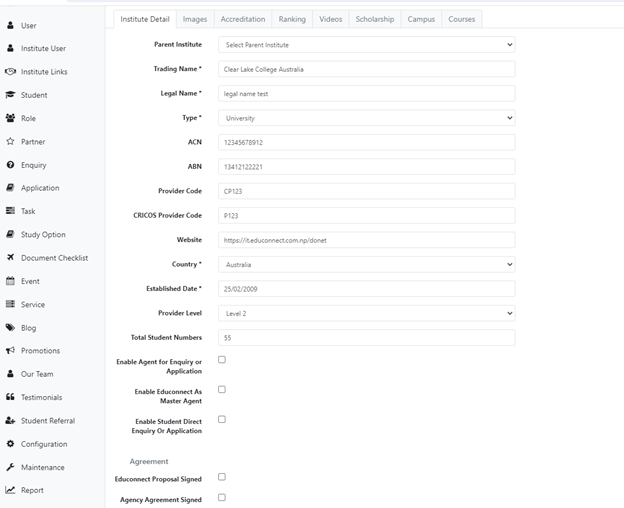Click the wrench Maintenance icon
The width and height of the screenshot is (624, 508).
click(10, 467)
